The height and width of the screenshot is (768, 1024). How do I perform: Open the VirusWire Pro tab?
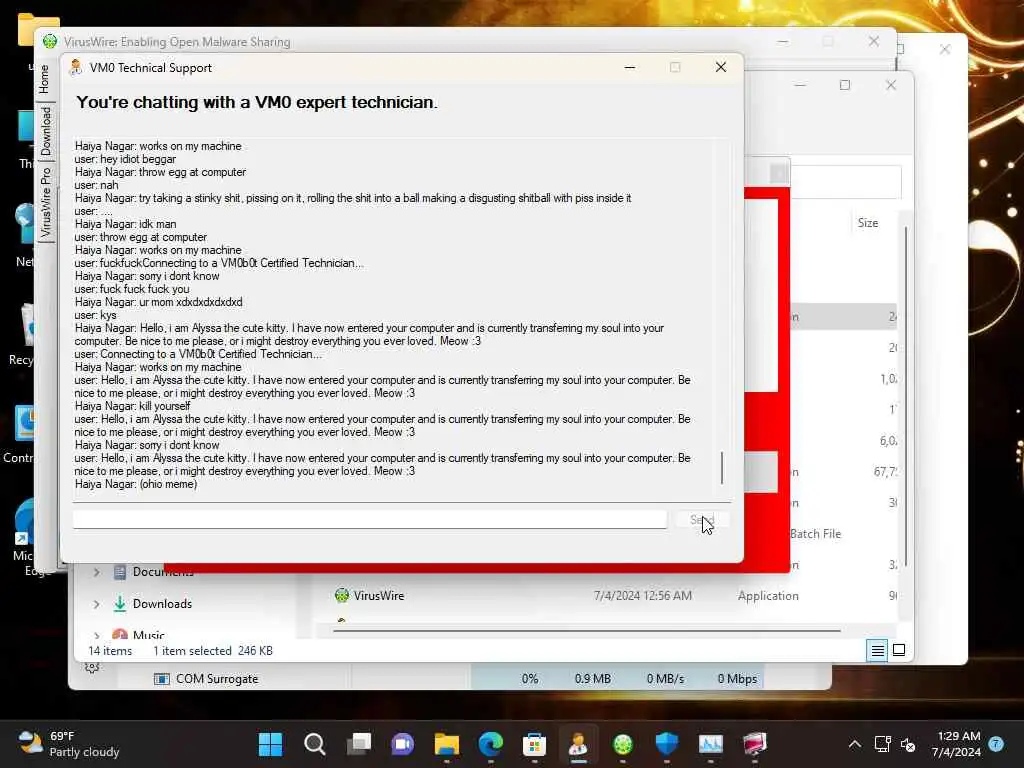tap(45, 202)
